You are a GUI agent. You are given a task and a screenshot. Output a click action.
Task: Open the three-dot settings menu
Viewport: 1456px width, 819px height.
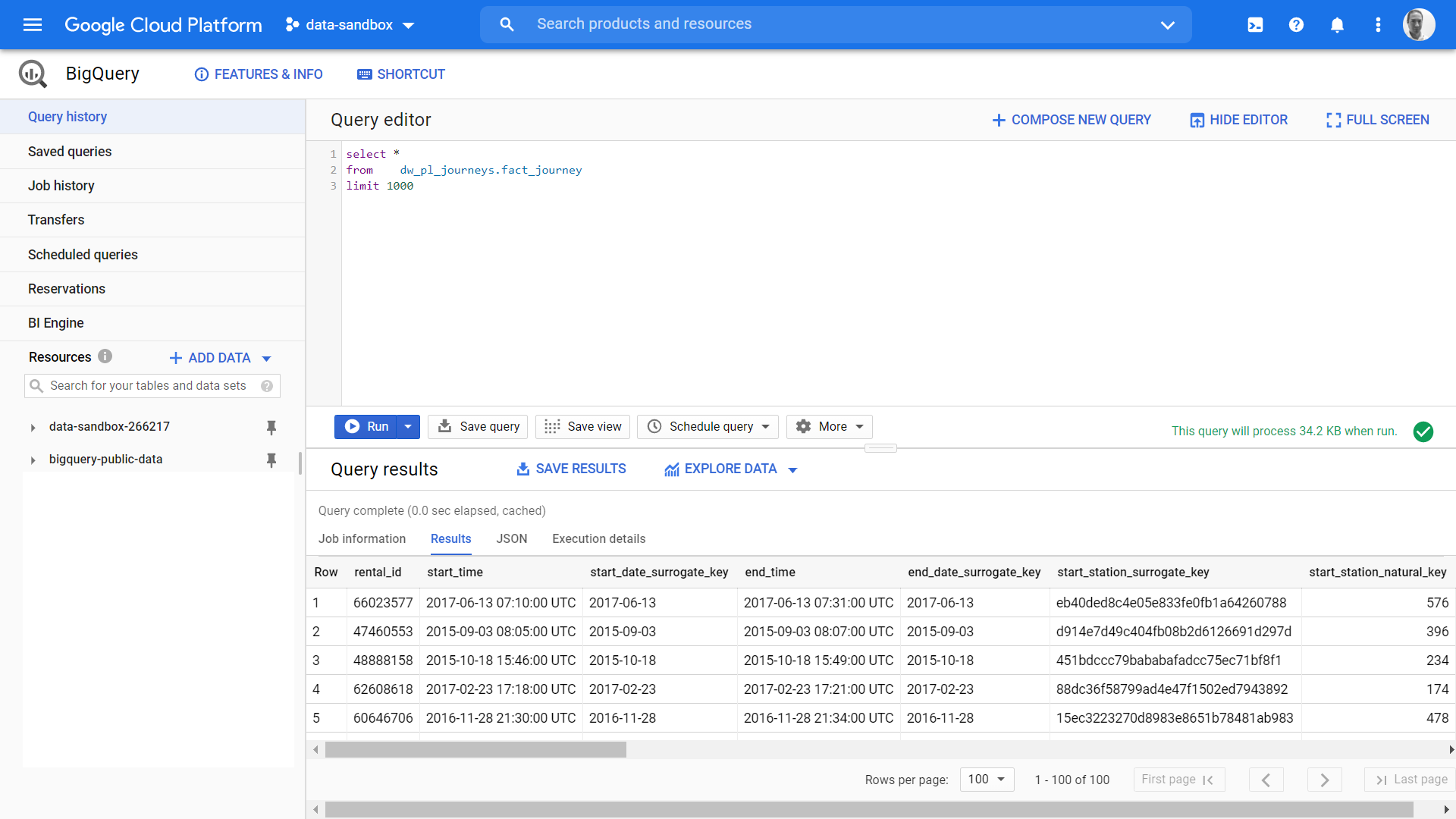1378,25
